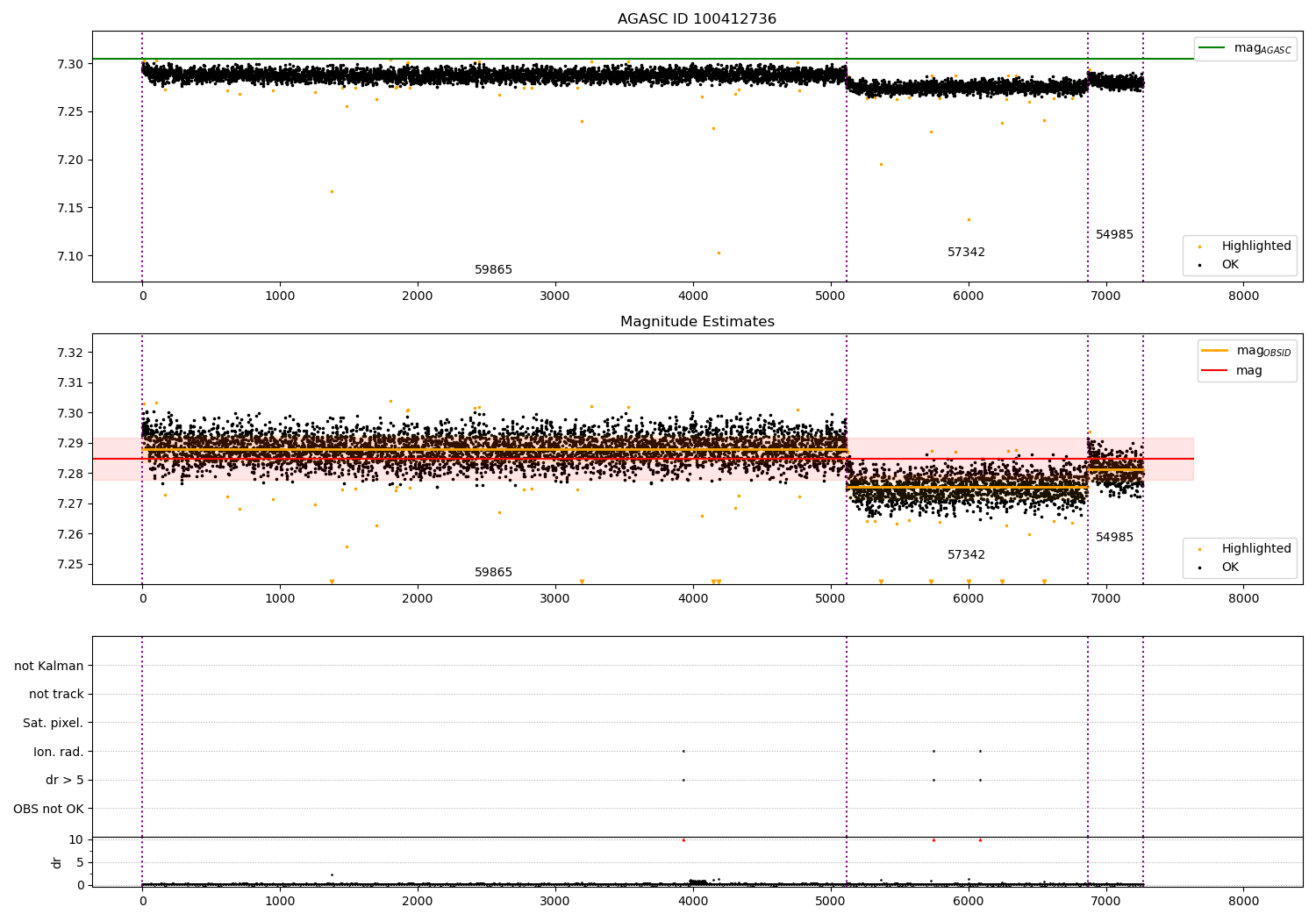
Task: Select OK marker in Magnitude Estimates legend
Action: (x=1199, y=568)
